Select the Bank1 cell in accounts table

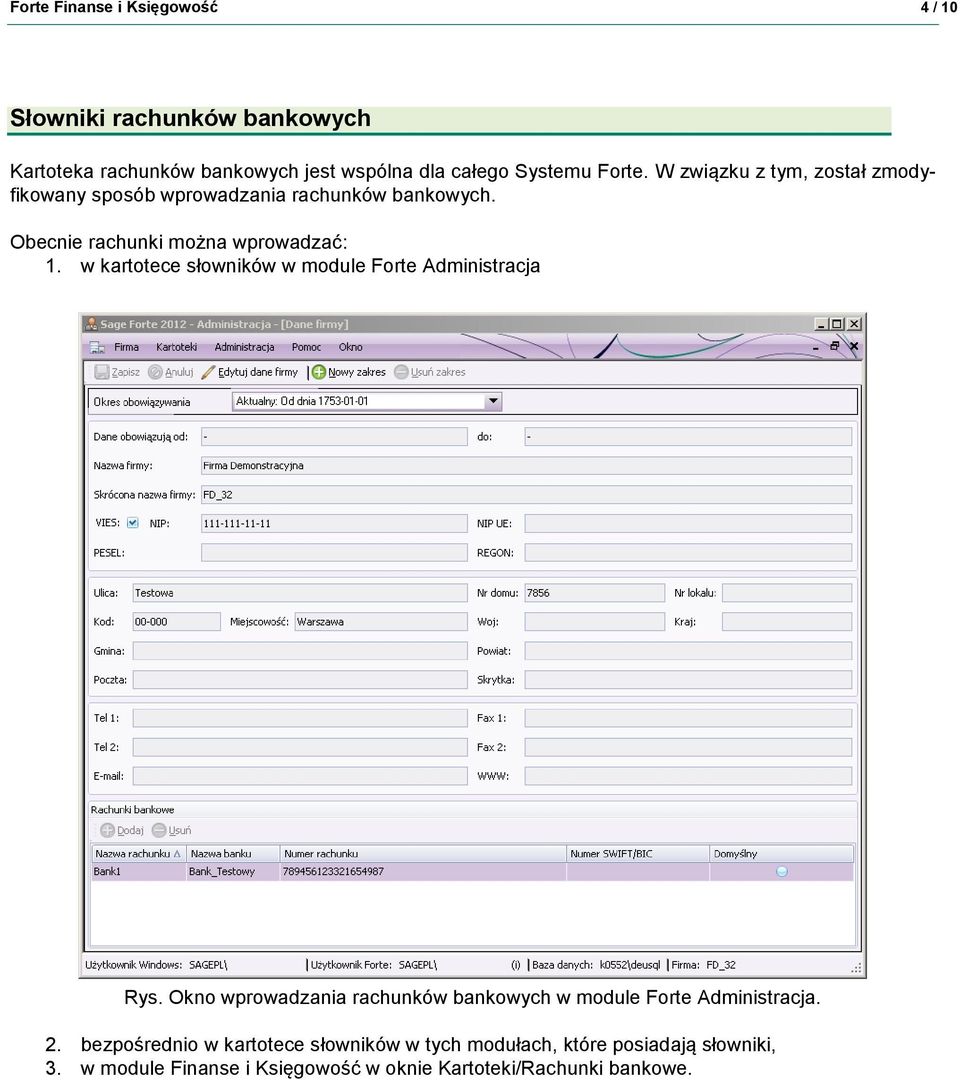138,871
